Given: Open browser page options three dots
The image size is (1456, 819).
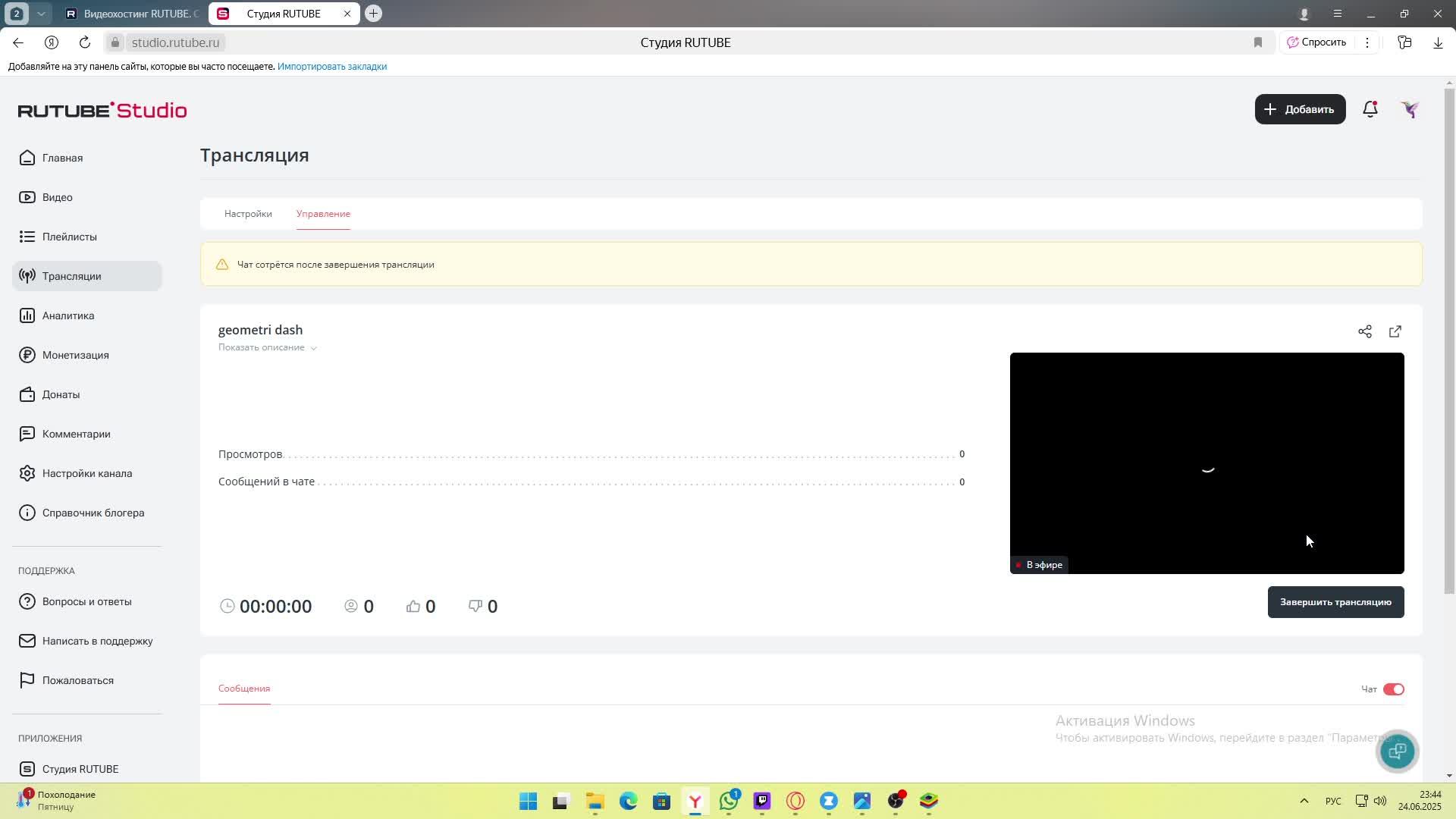Looking at the screenshot, I should click(1367, 42).
